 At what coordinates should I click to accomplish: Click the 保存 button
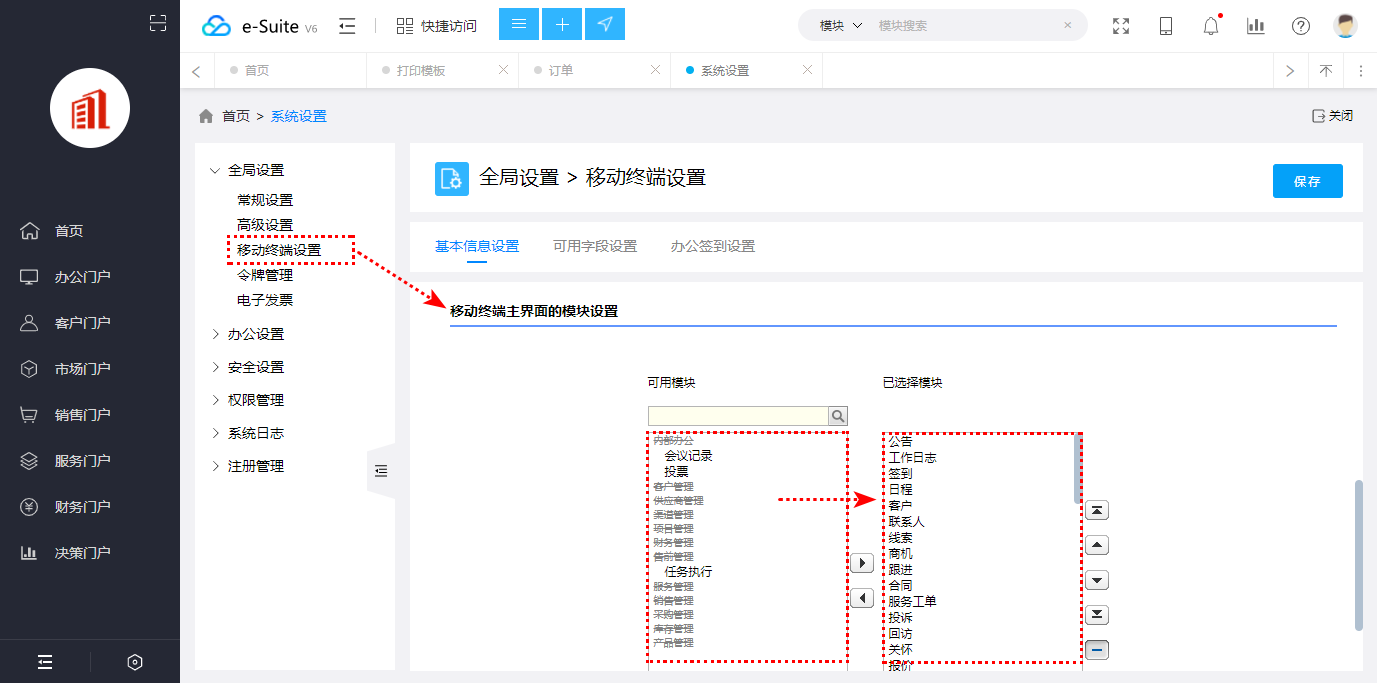[x=1307, y=180]
